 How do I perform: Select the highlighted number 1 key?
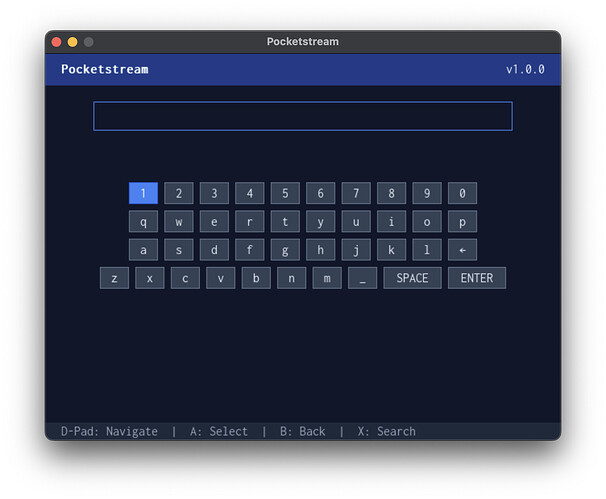point(143,193)
